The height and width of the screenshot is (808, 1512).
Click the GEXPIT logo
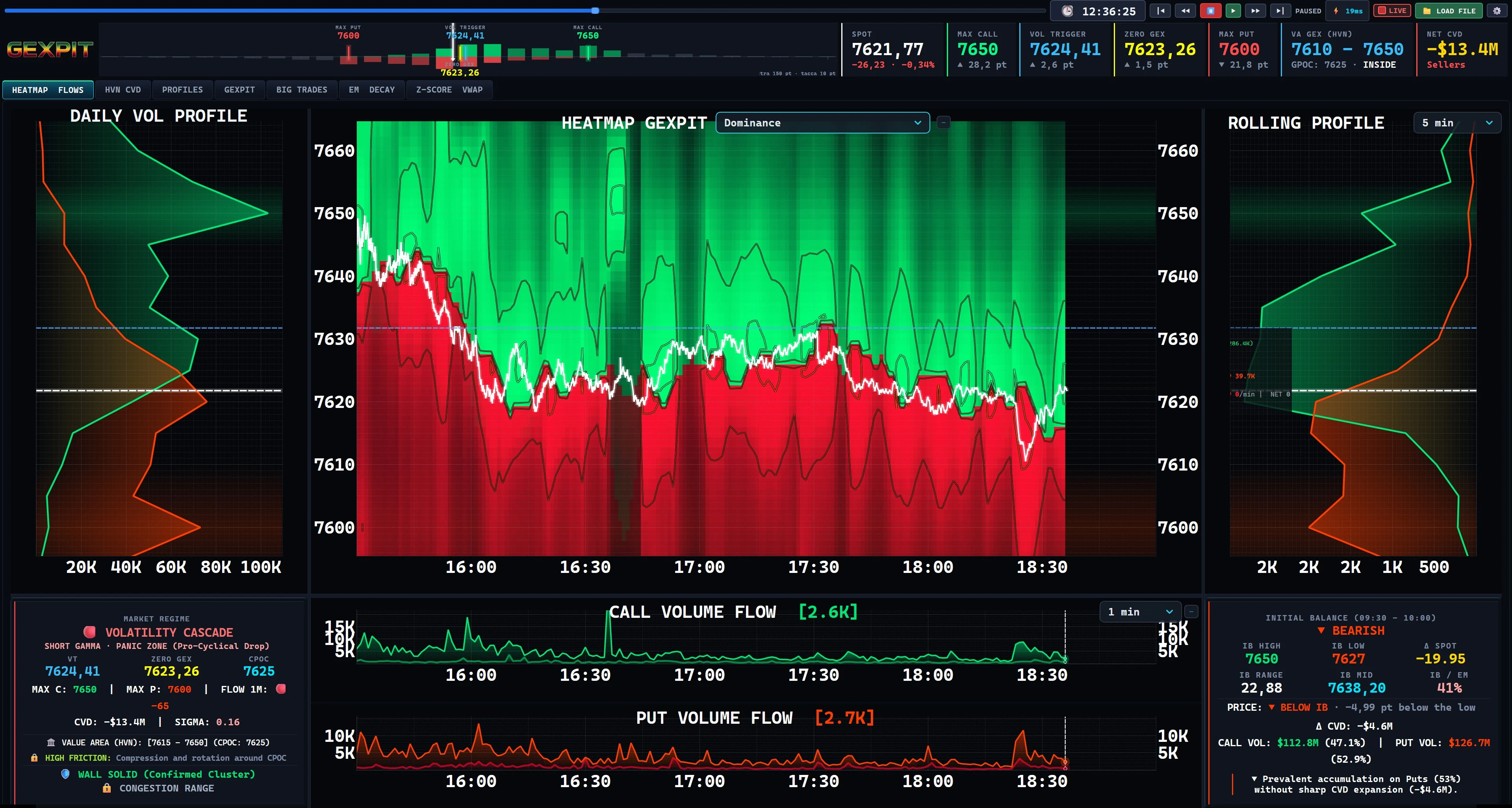point(50,49)
